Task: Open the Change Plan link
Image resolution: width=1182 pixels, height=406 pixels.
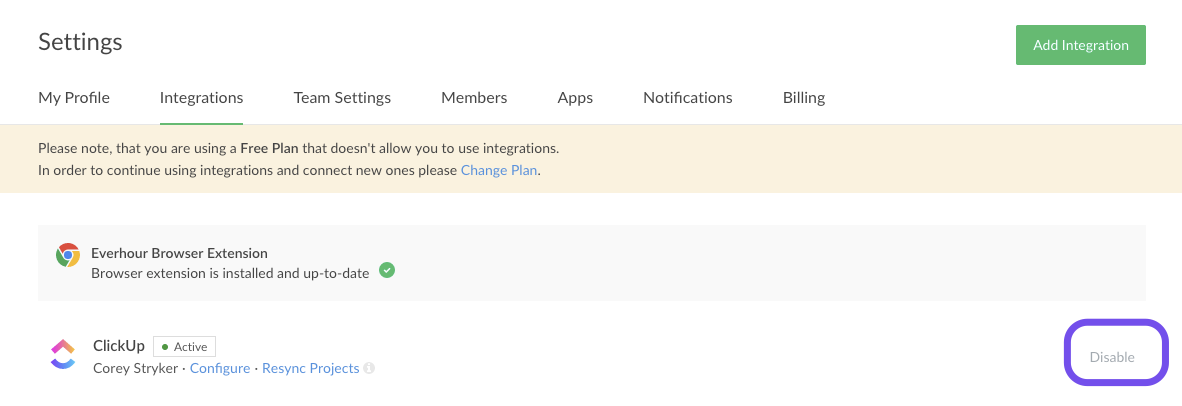Action: (x=499, y=170)
